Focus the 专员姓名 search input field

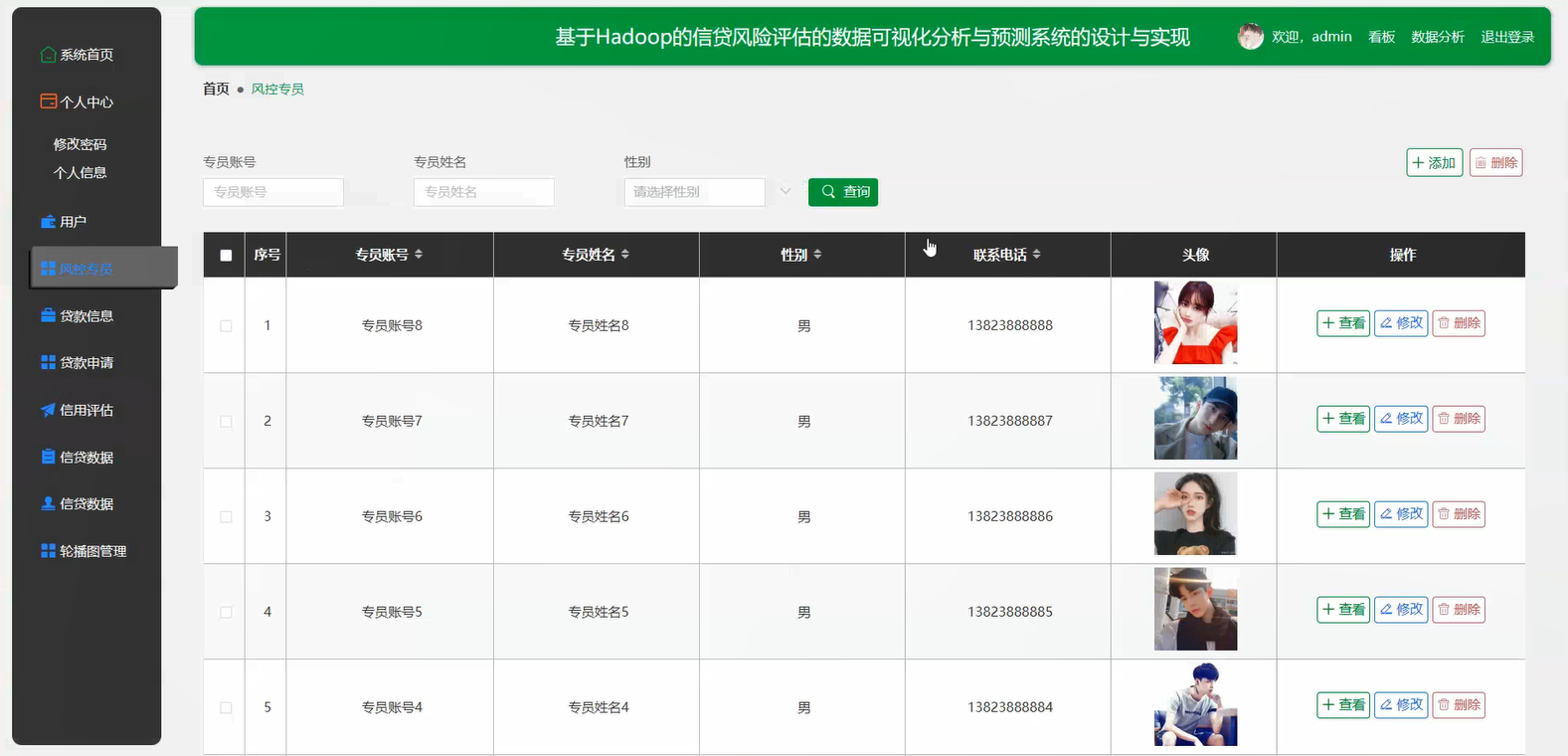(x=484, y=192)
